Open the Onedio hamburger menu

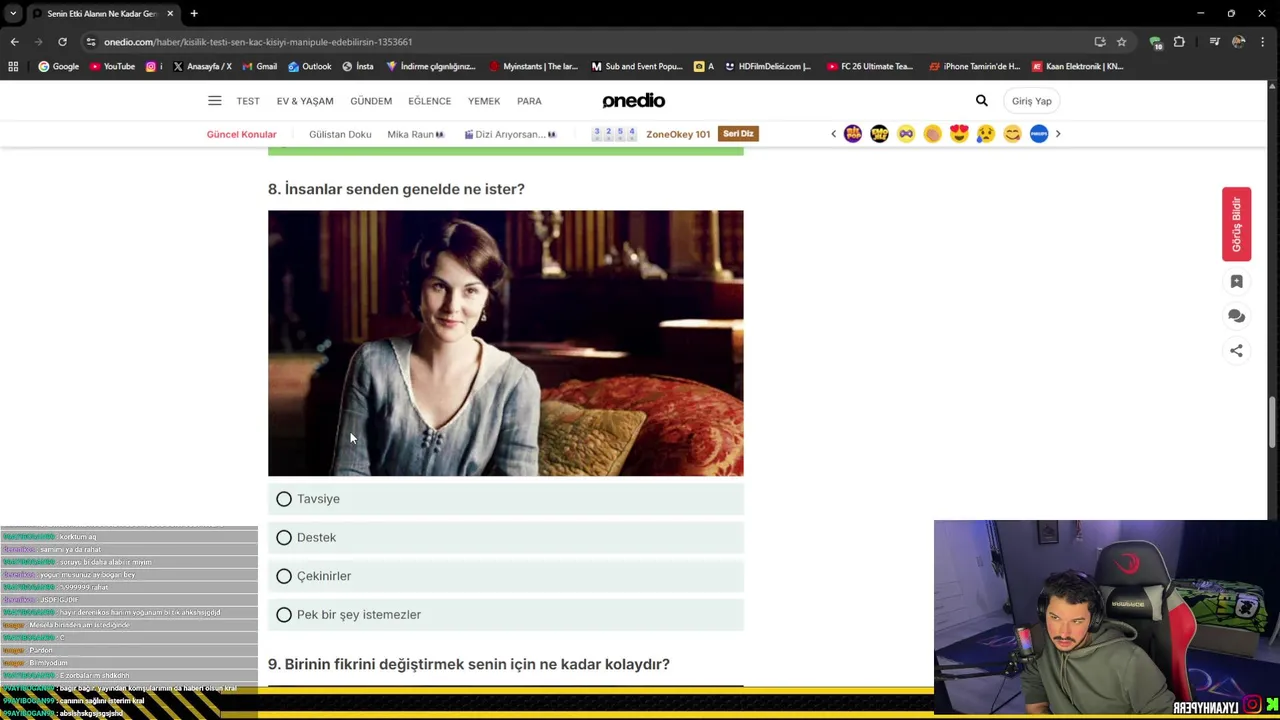pos(214,101)
